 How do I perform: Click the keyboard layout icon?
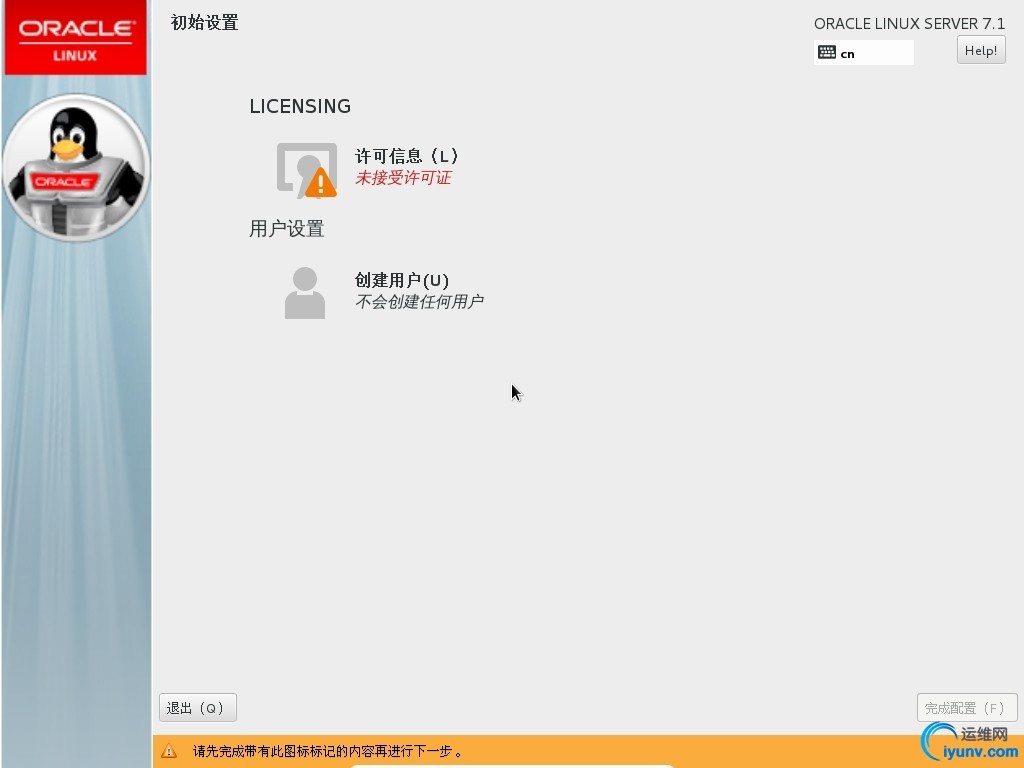(827, 52)
